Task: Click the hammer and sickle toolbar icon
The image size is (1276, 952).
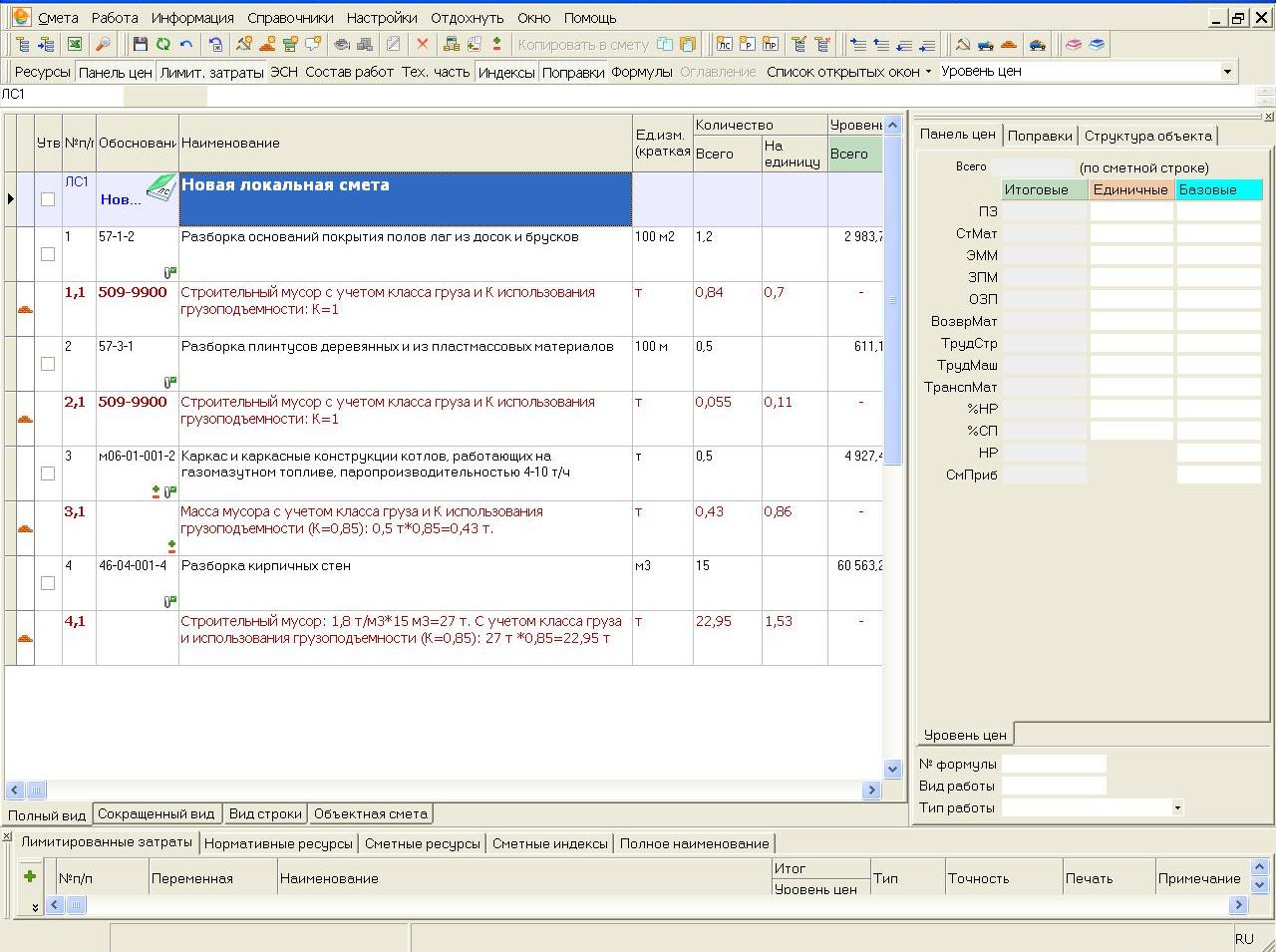Action: tap(962, 45)
